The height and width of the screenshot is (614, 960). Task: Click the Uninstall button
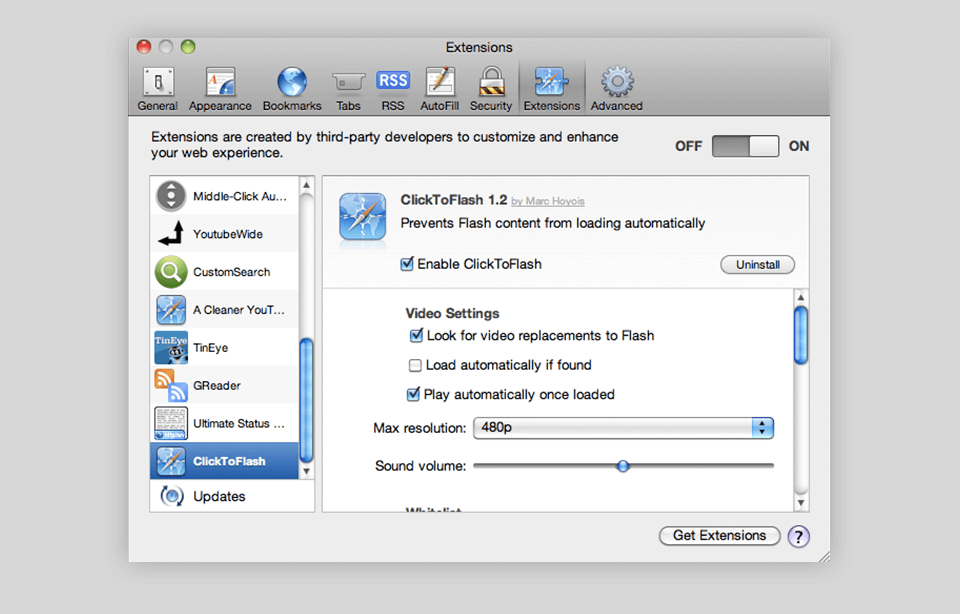[x=757, y=264]
